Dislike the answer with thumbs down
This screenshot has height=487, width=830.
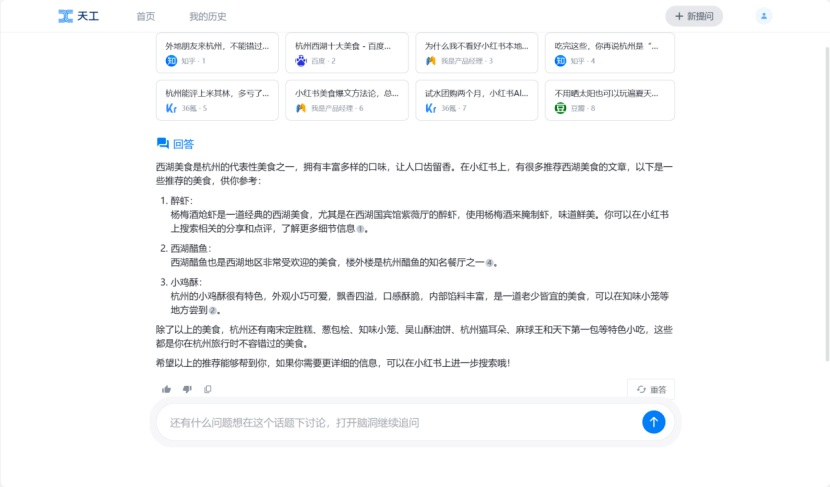pos(187,389)
